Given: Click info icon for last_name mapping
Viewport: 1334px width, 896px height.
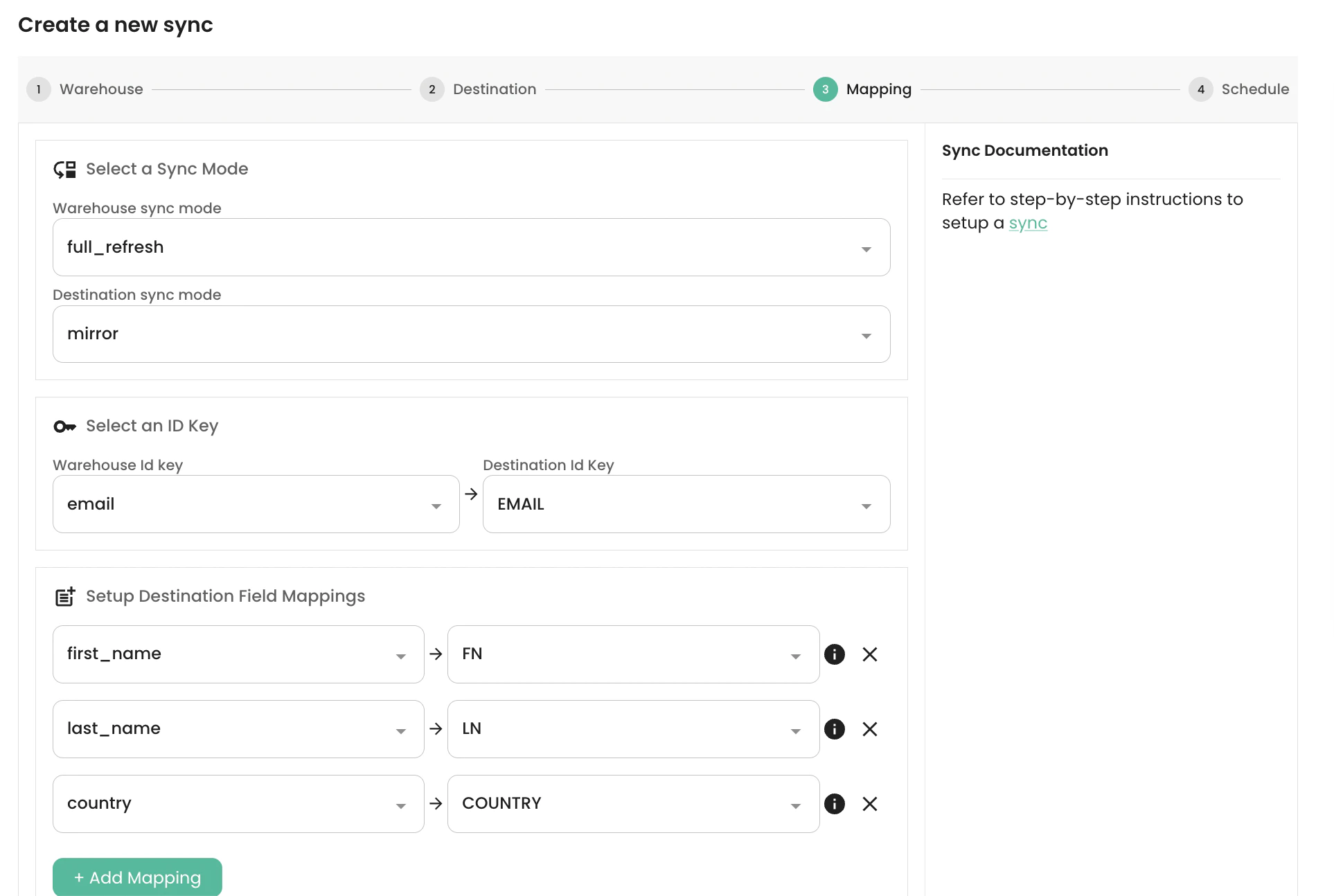Looking at the screenshot, I should [835, 729].
